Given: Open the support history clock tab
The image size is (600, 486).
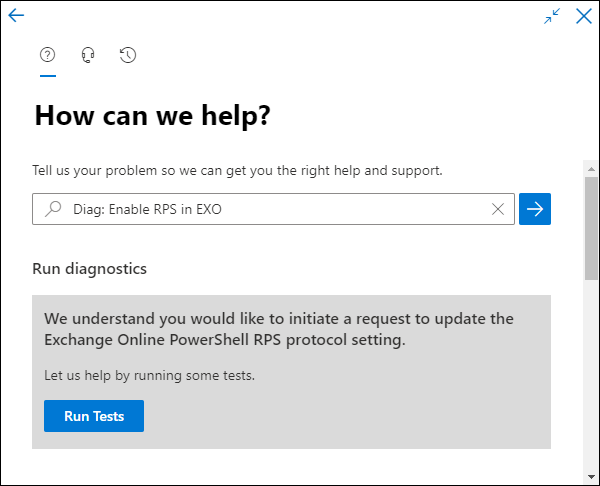Looking at the screenshot, I should point(128,55).
